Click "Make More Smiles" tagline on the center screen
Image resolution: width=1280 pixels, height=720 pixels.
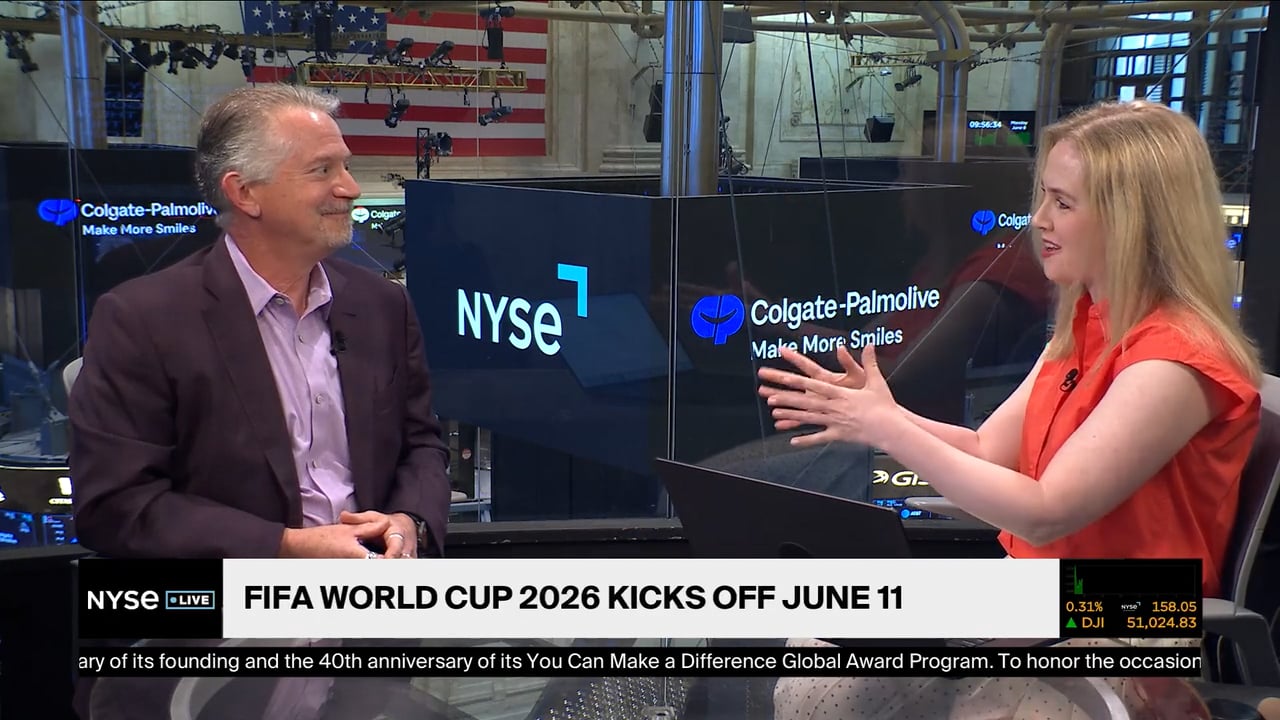827,342
